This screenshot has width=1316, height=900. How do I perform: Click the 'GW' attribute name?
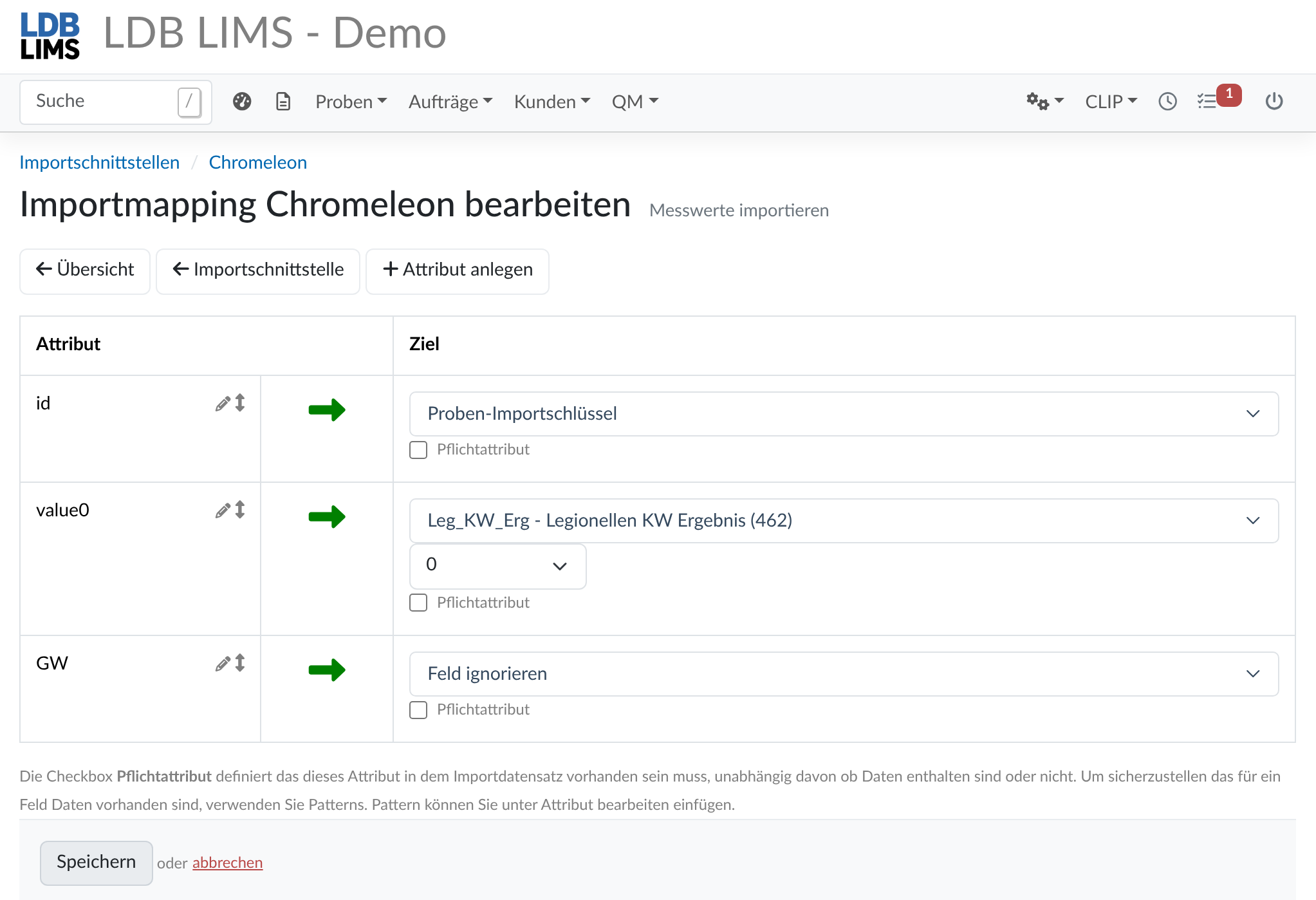[52, 664]
